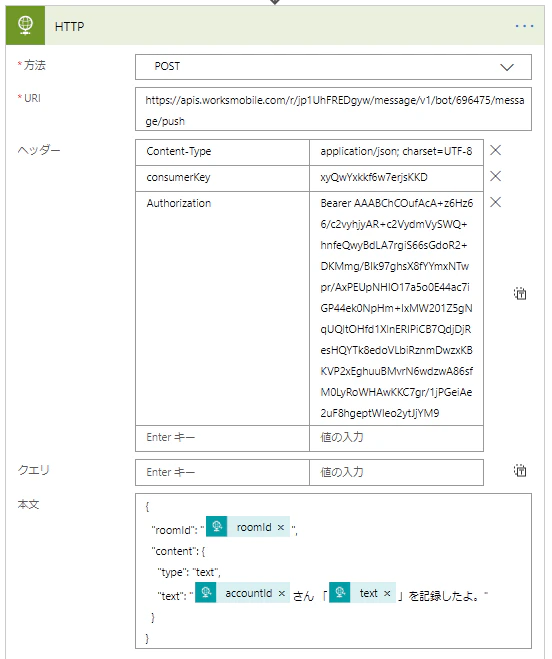Click the 」を記録したよ。 body text
Screen dimensions: 552x659
438,596
